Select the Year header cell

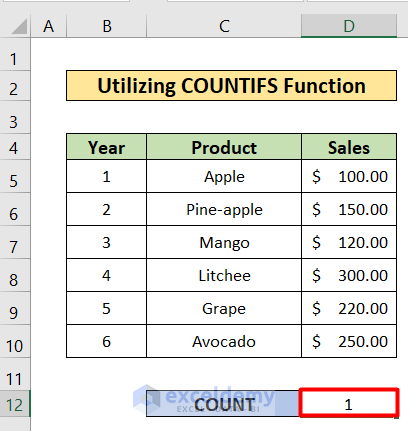coord(107,147)
